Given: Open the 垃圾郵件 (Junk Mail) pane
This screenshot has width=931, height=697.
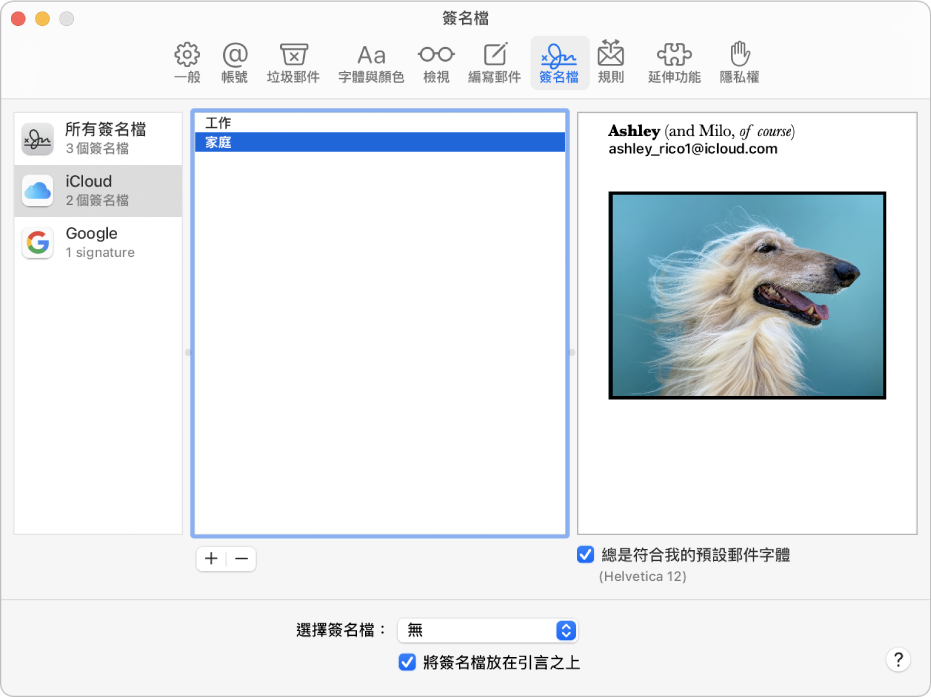Looking at the screenshot, I should [x=293, y=62].
